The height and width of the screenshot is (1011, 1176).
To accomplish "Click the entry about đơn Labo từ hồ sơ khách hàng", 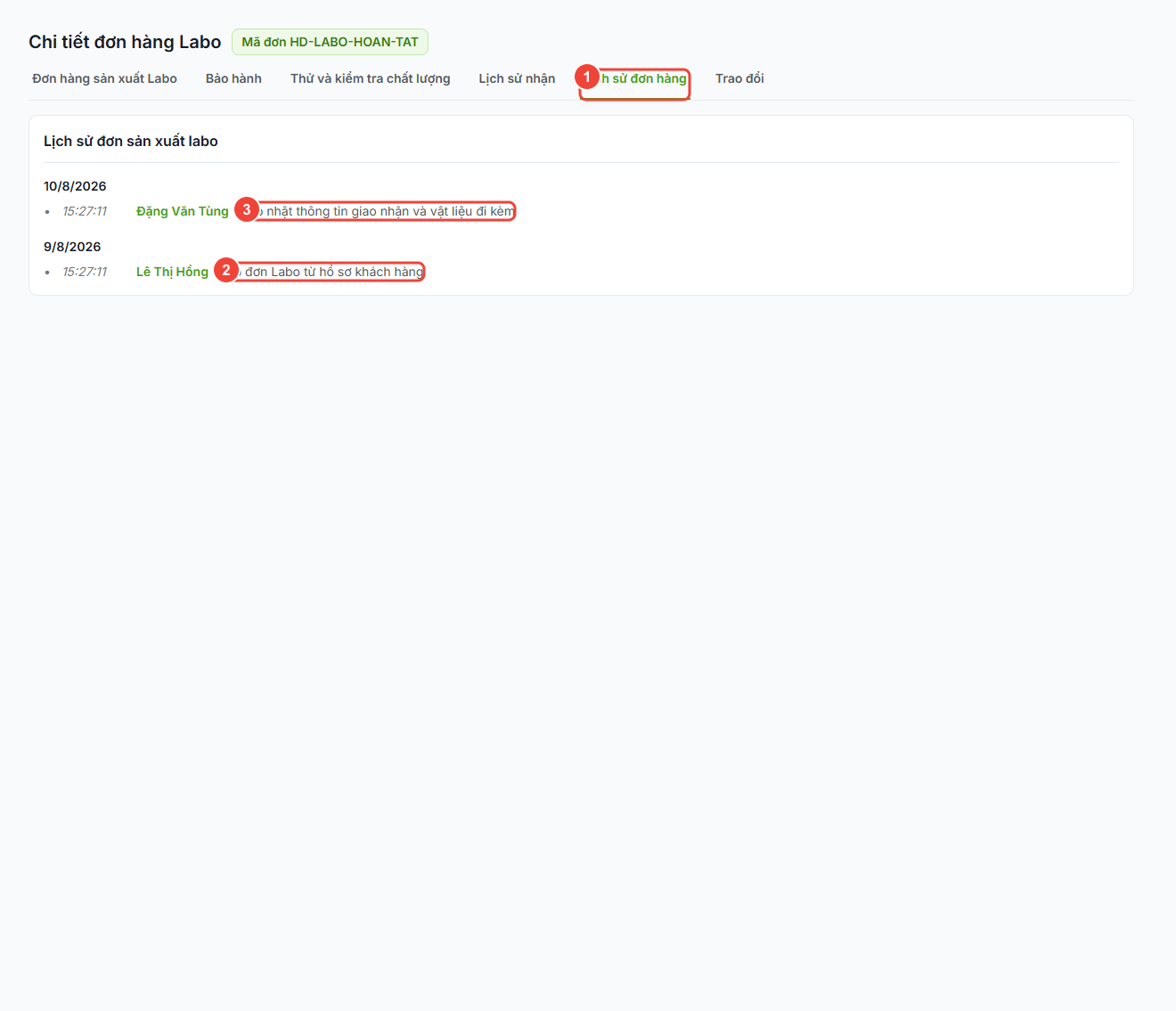I will click(x=323, y=272).
